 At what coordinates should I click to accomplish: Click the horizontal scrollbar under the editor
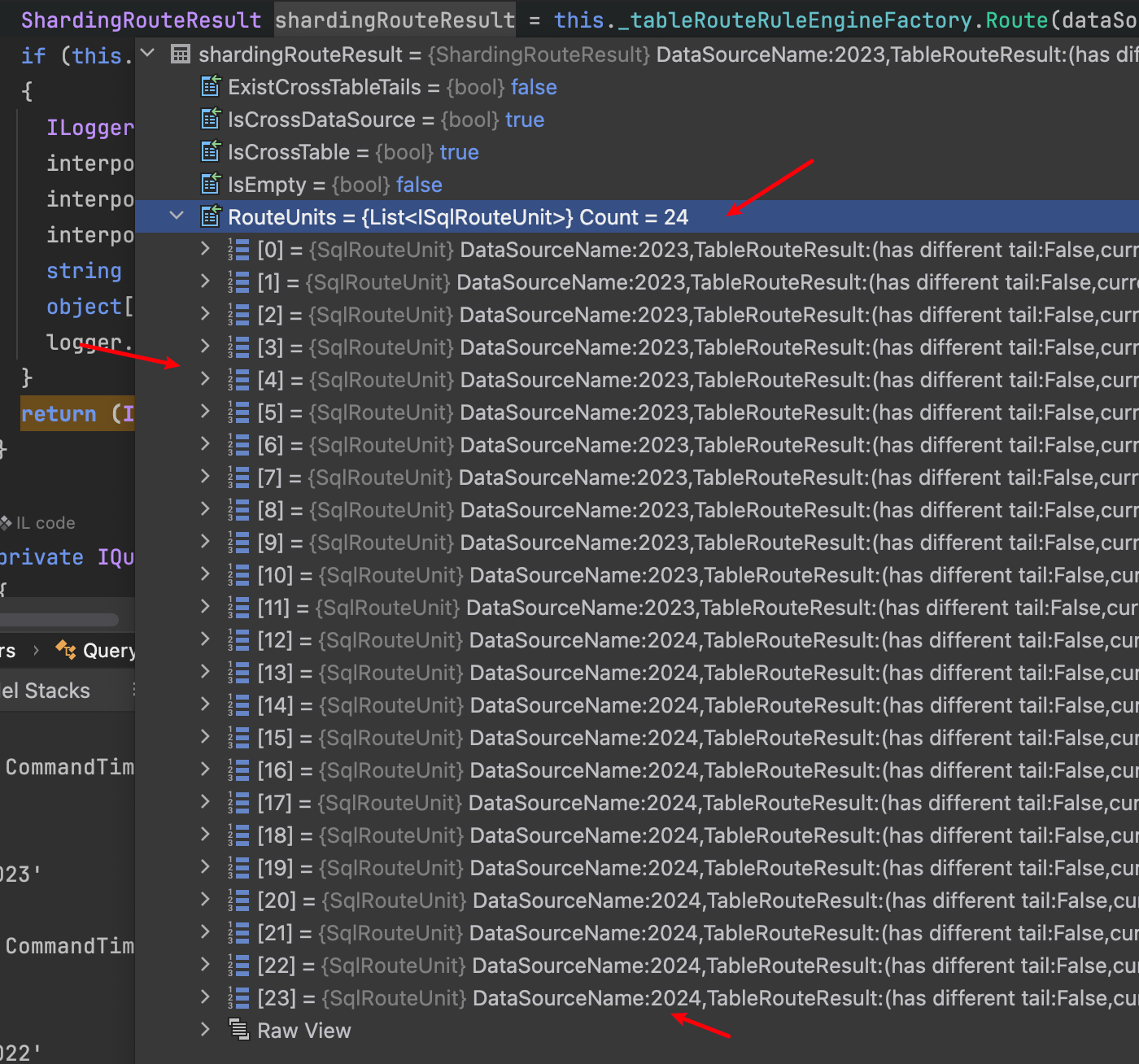pyautogui.click(x=59, y=620)
